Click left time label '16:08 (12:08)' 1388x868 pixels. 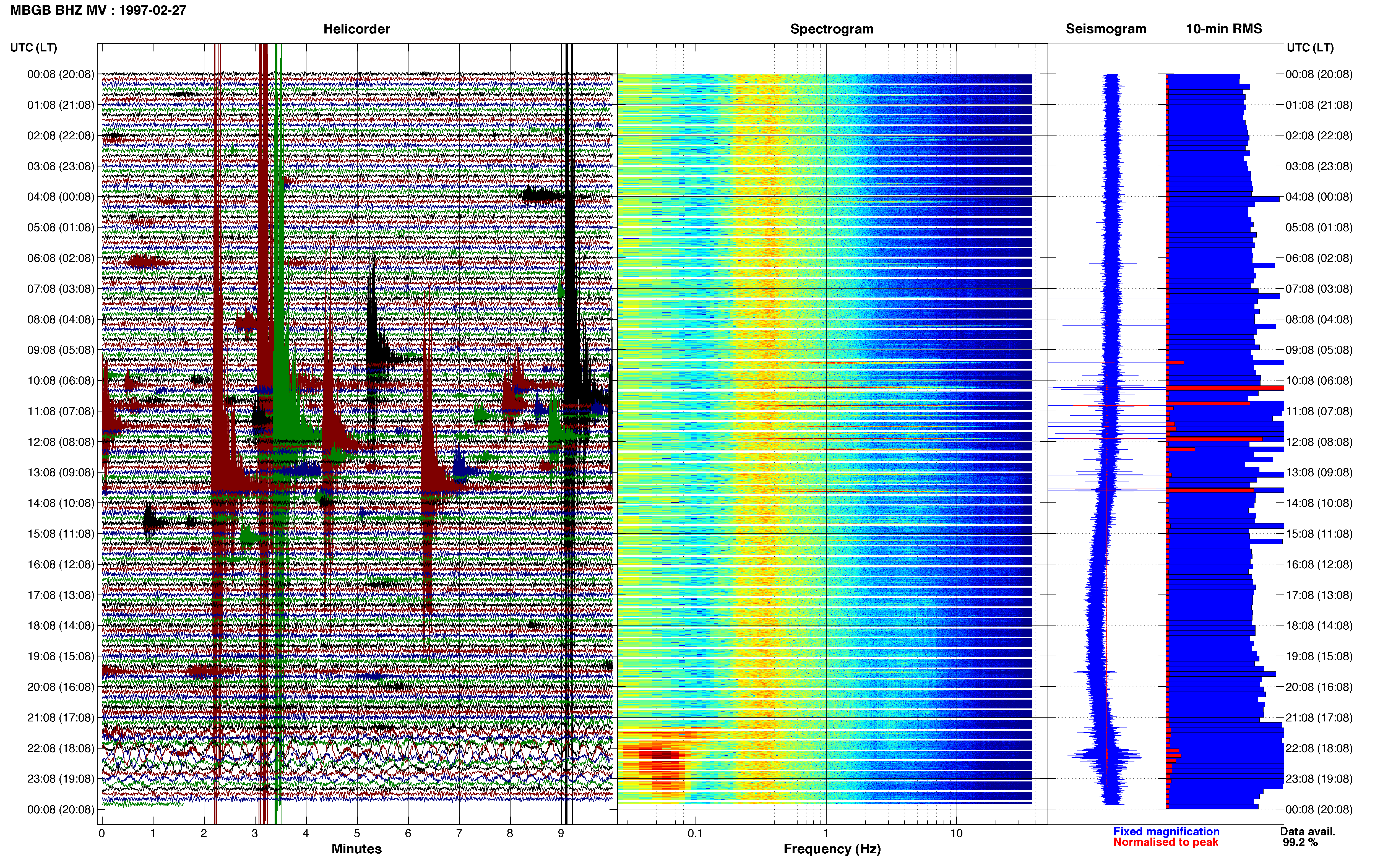coord(61,564)
